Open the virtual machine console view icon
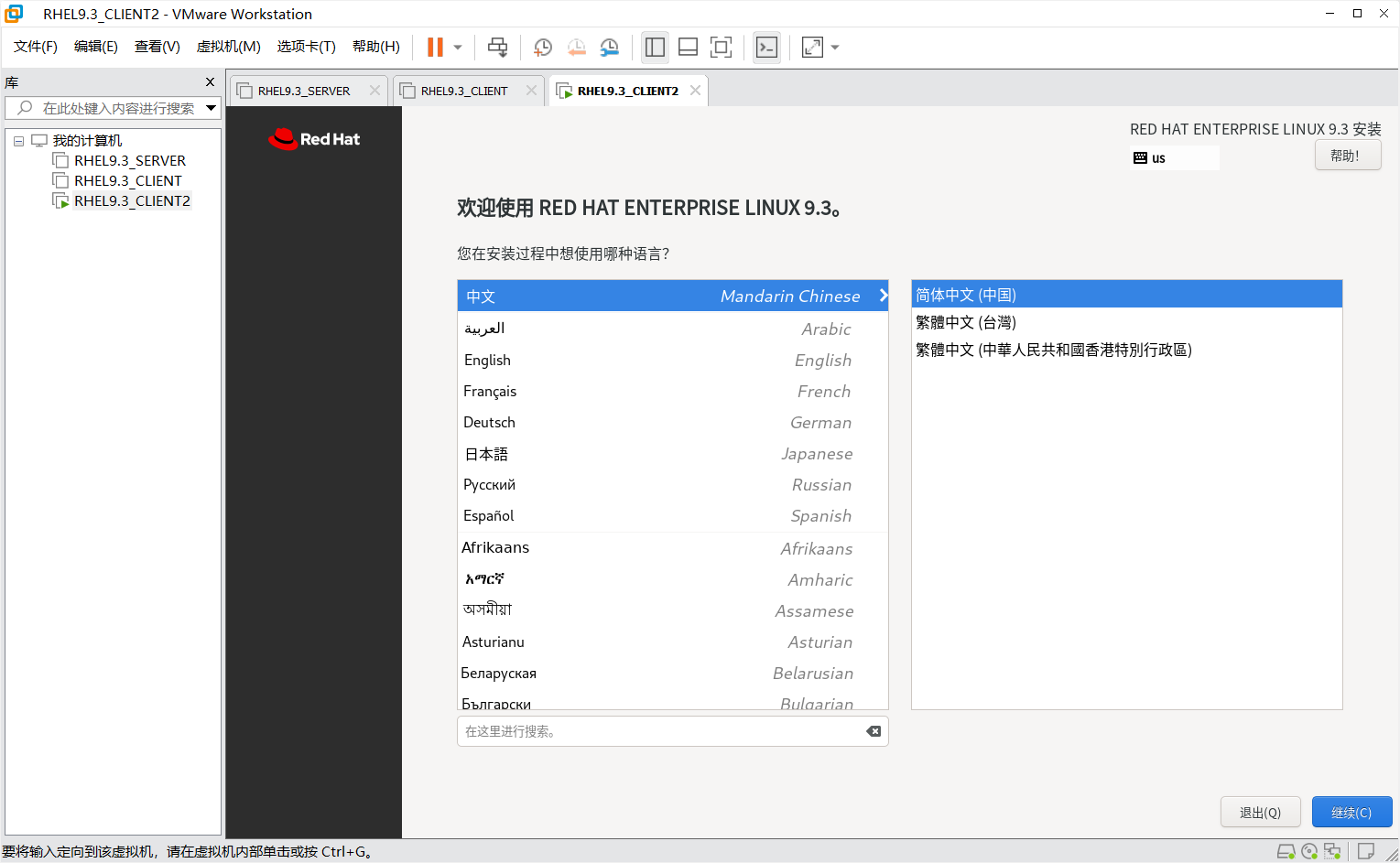This screenshot has width=1400, height=863. (766, 47)
